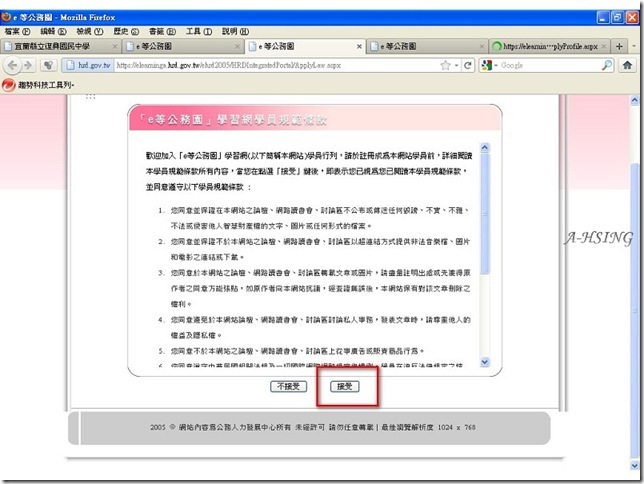Open the 檔案 menu
The height and width of the screenshot is (484, 644).
[17, 31]
